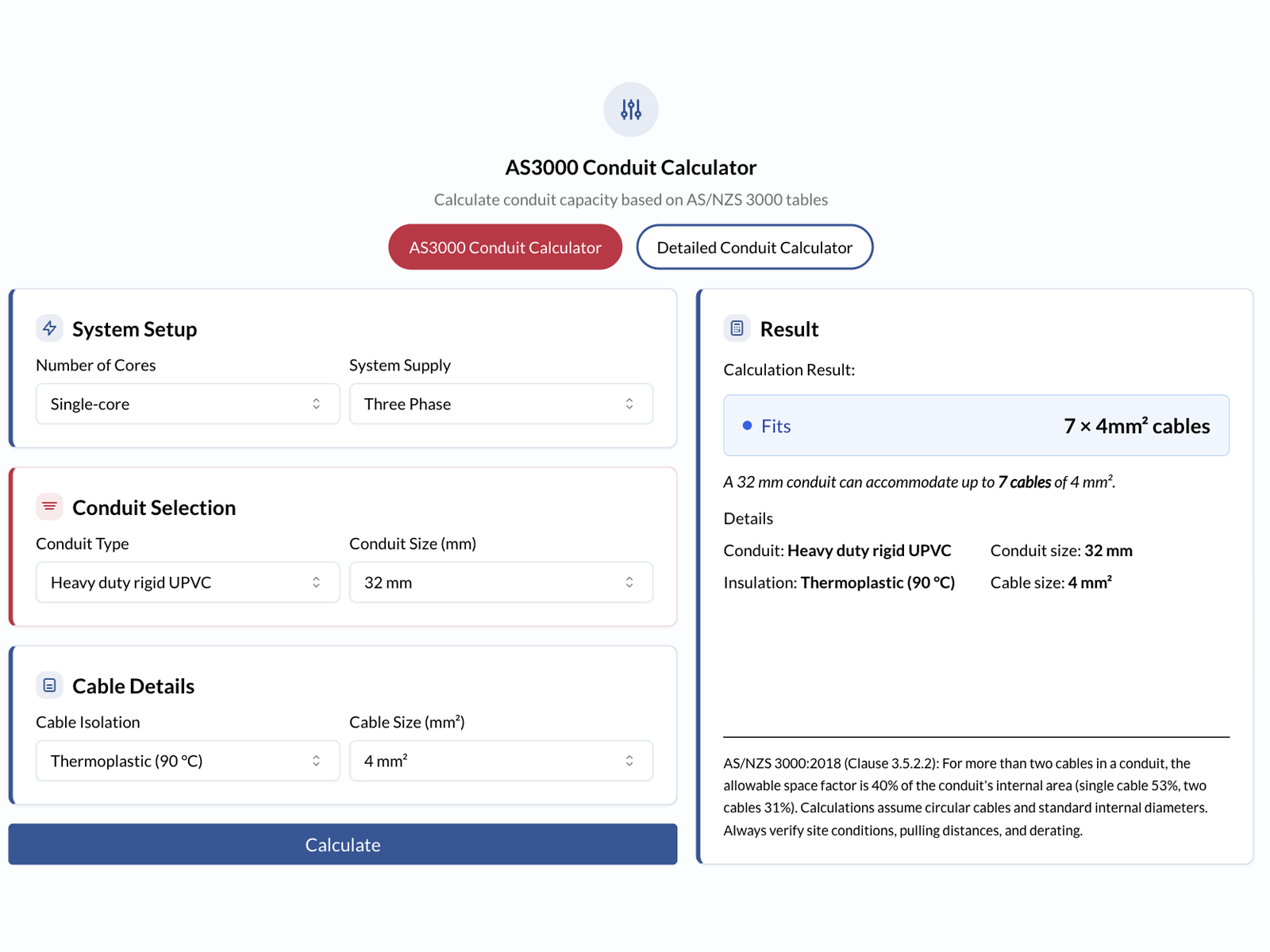Select the red AS3000 Conduit Calculator tab
The width and height of the screenshot is (1270, 952).
click(x=505, y=248)
